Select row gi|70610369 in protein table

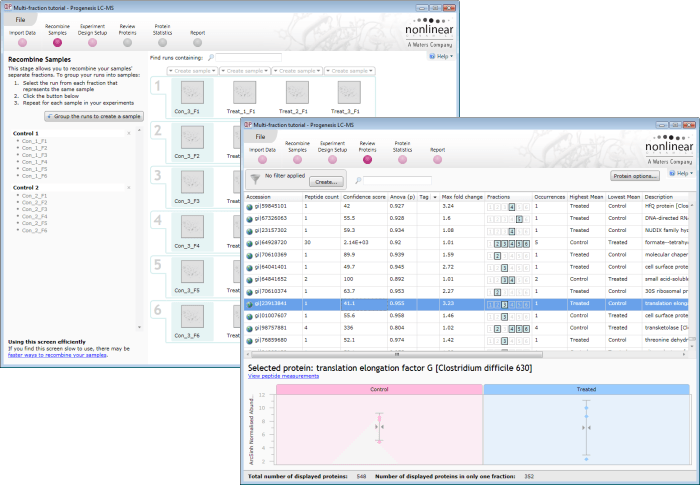[467, 255]
